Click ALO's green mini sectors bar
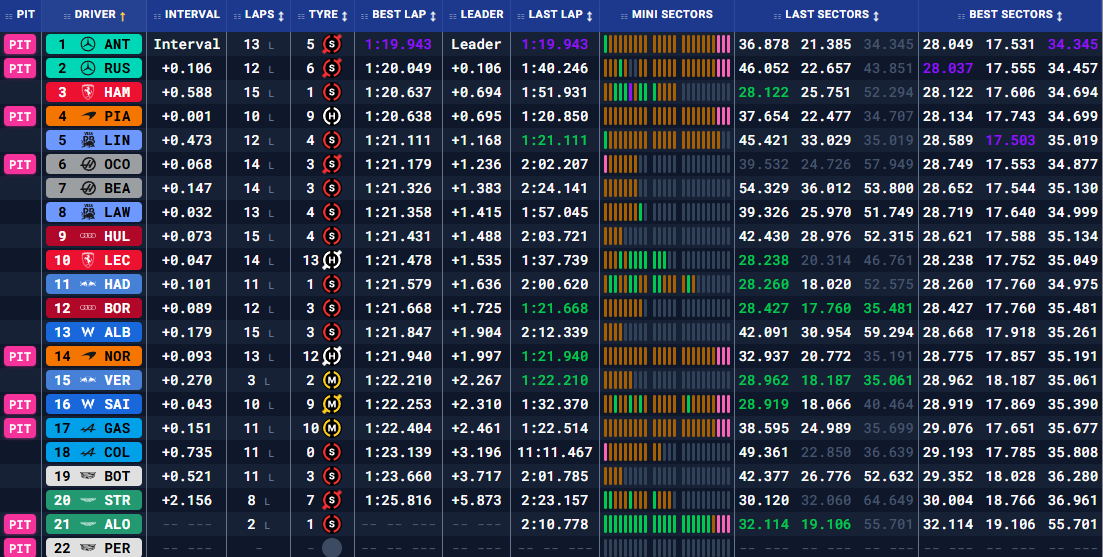This screenshot has width=1103, height=557. point(666,524)
